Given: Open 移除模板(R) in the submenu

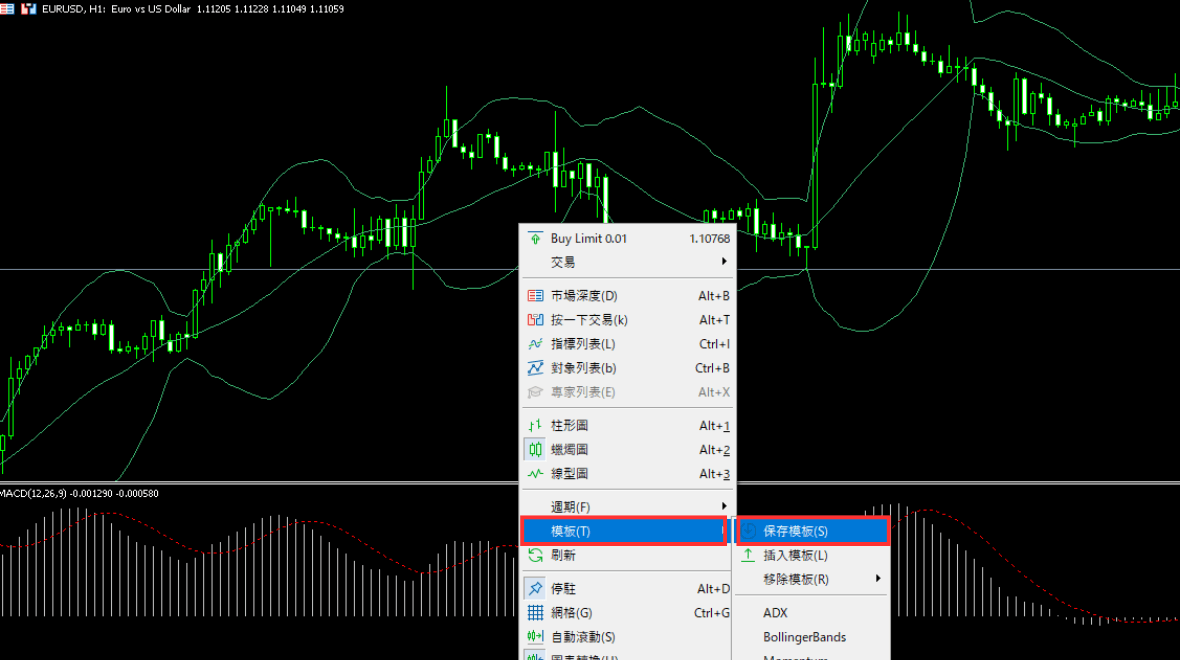Looking at the screenshot, I should click(x=813, y=579).
